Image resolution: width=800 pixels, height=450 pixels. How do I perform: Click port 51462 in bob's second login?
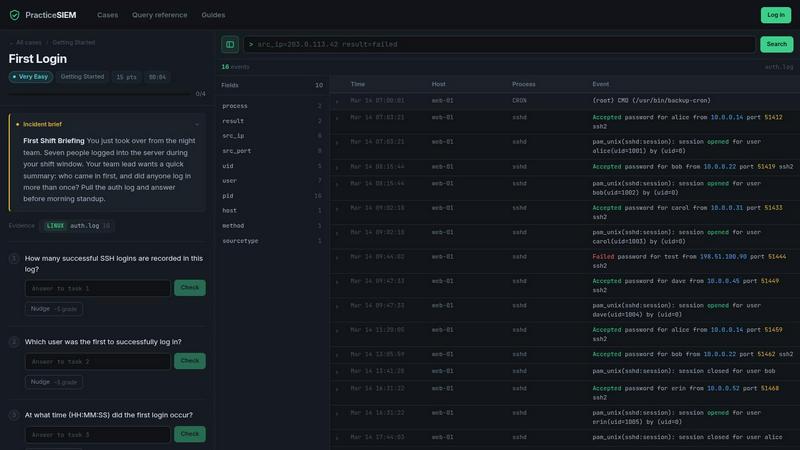tap(766, 355)
